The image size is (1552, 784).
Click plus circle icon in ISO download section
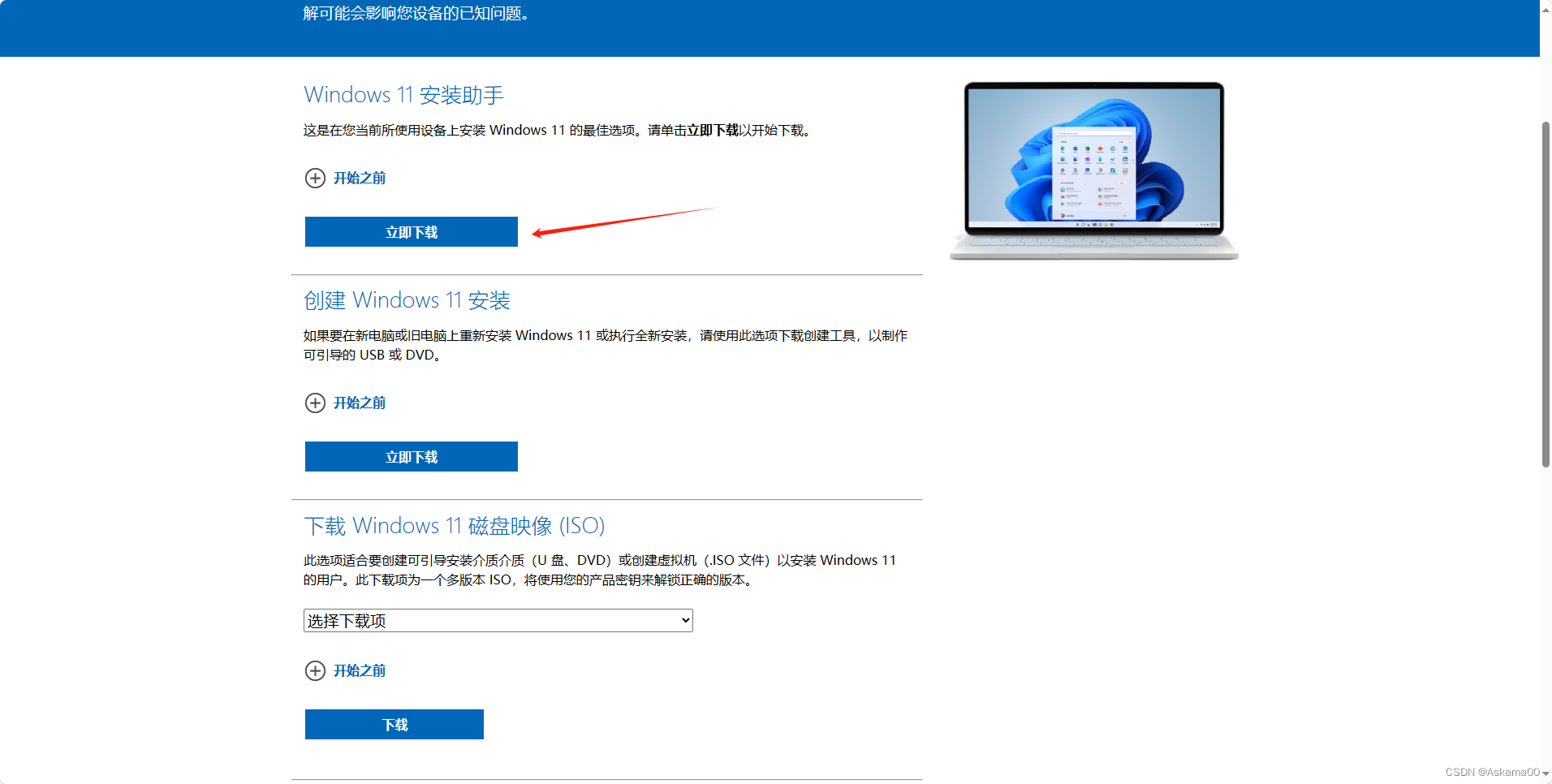point(315,670)
